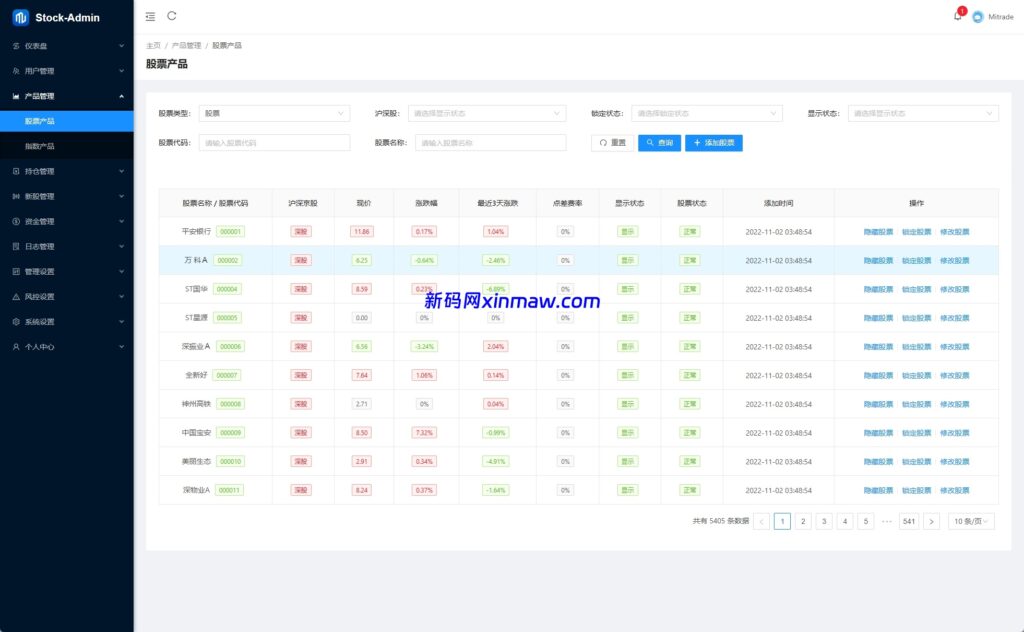Collapse the sidebar with the menu fold icon
The height and width of the screenshot is (632, 1024).
150,16
